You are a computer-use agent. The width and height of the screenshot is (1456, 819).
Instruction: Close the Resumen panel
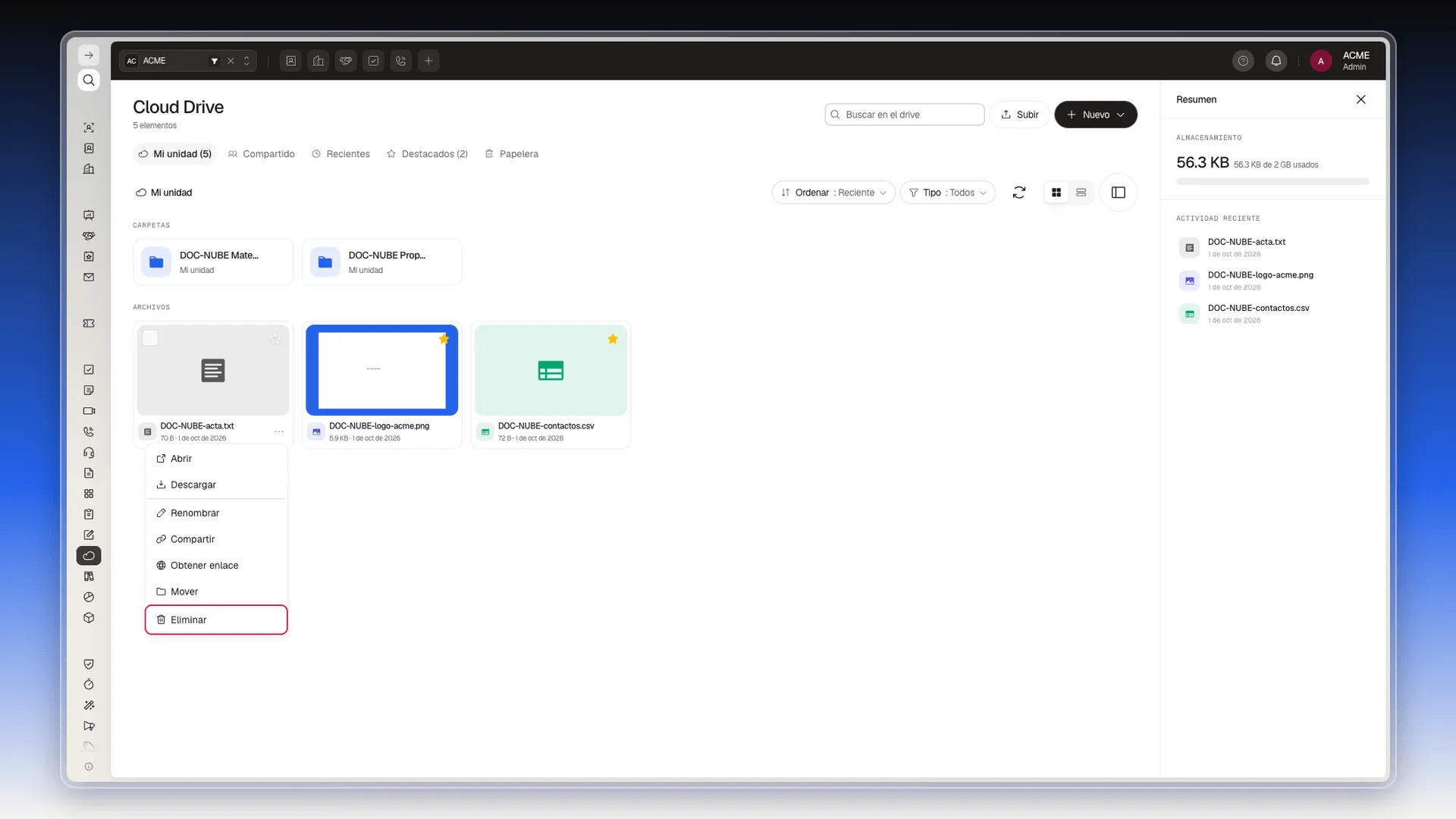point(1361,99)
